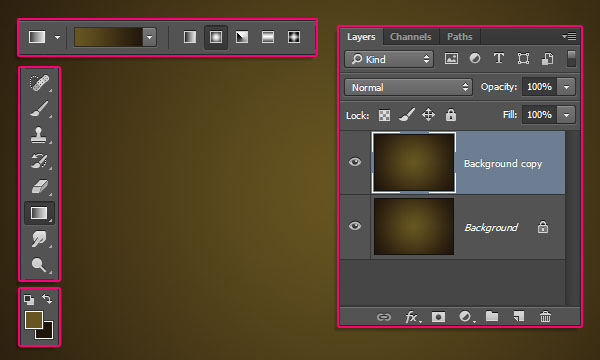Select the Clone Stamp tool
This screenshot has width=600, height=360.
click(39, 135)
